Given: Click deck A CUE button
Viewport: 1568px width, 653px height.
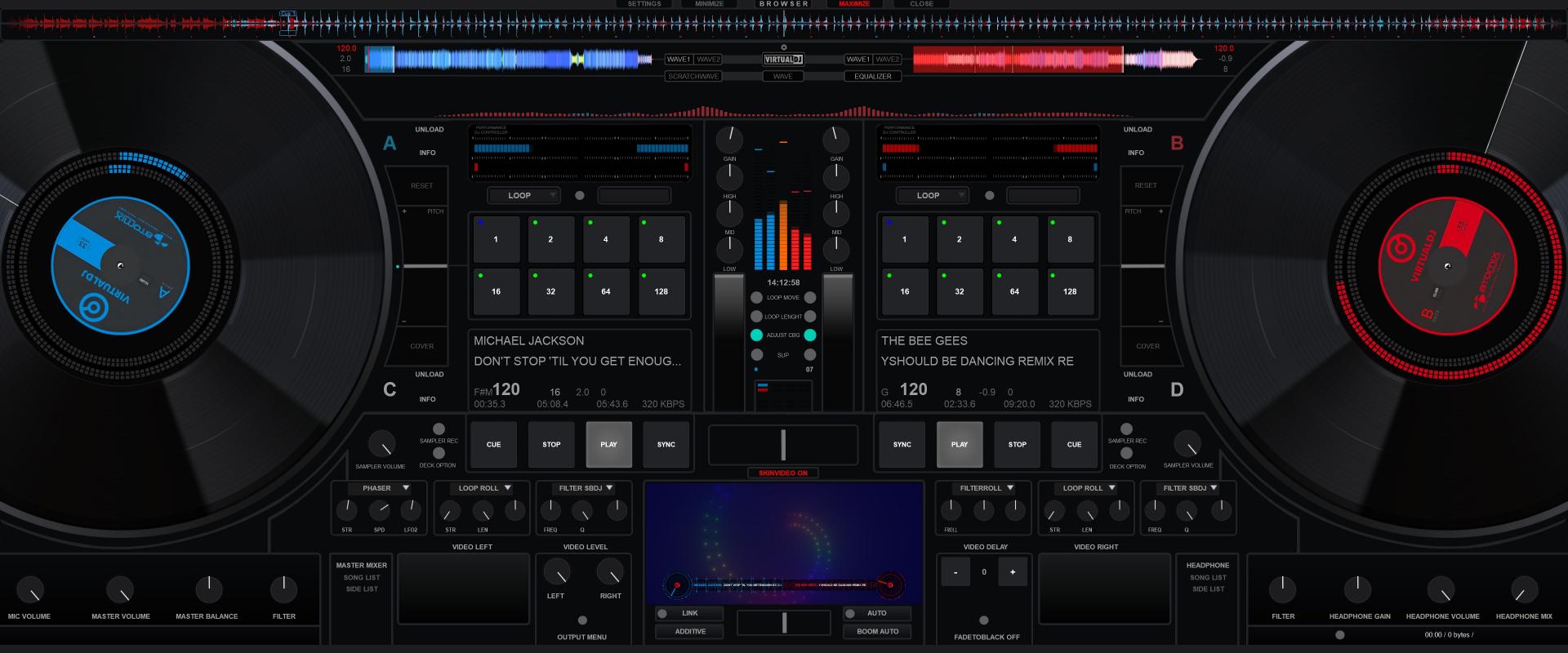Looking at the screenshot, I should [x=493, y=444].
